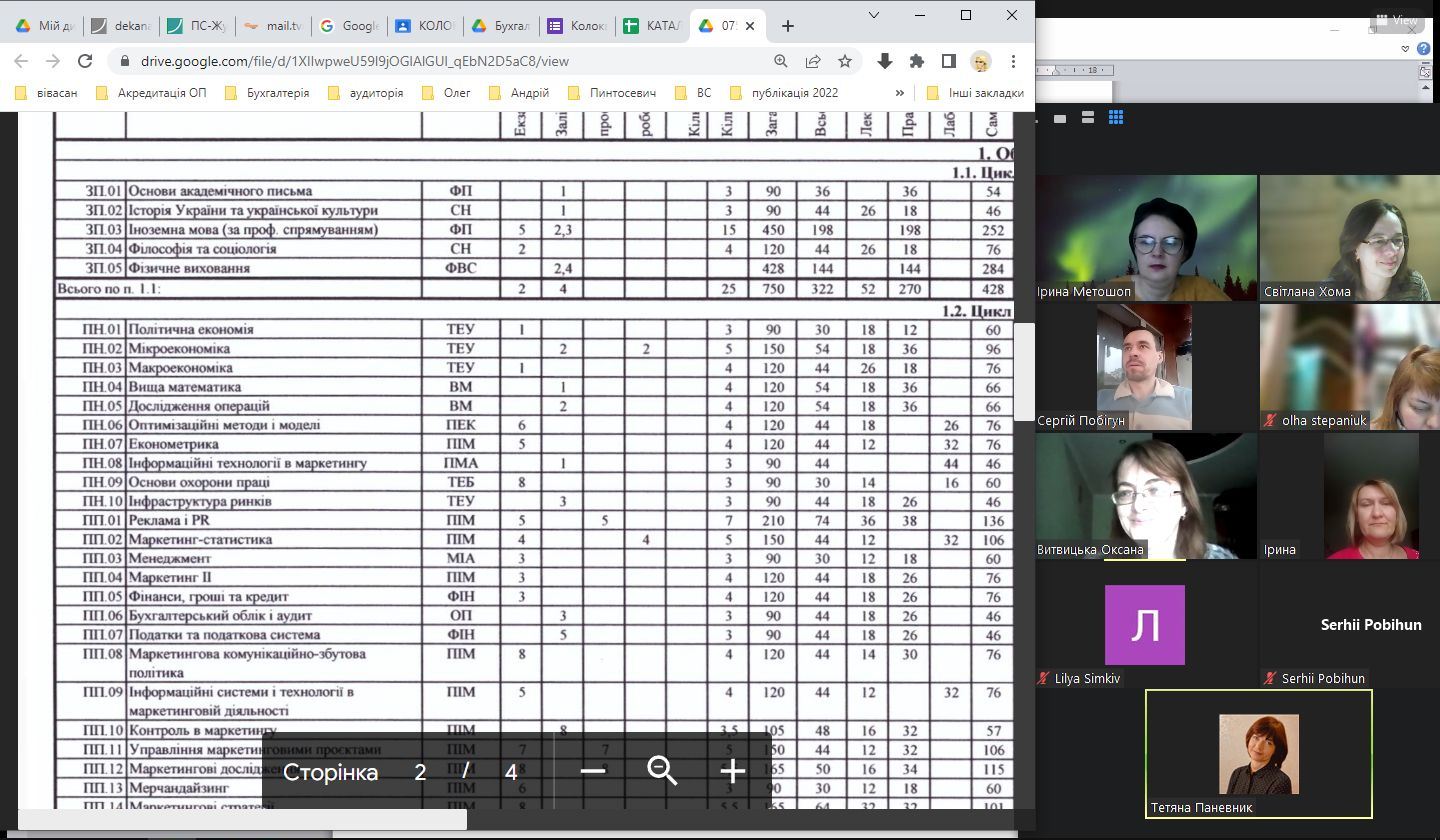Open the Інші закладки folder
1440x840 pixels.
tap(975, 93)
